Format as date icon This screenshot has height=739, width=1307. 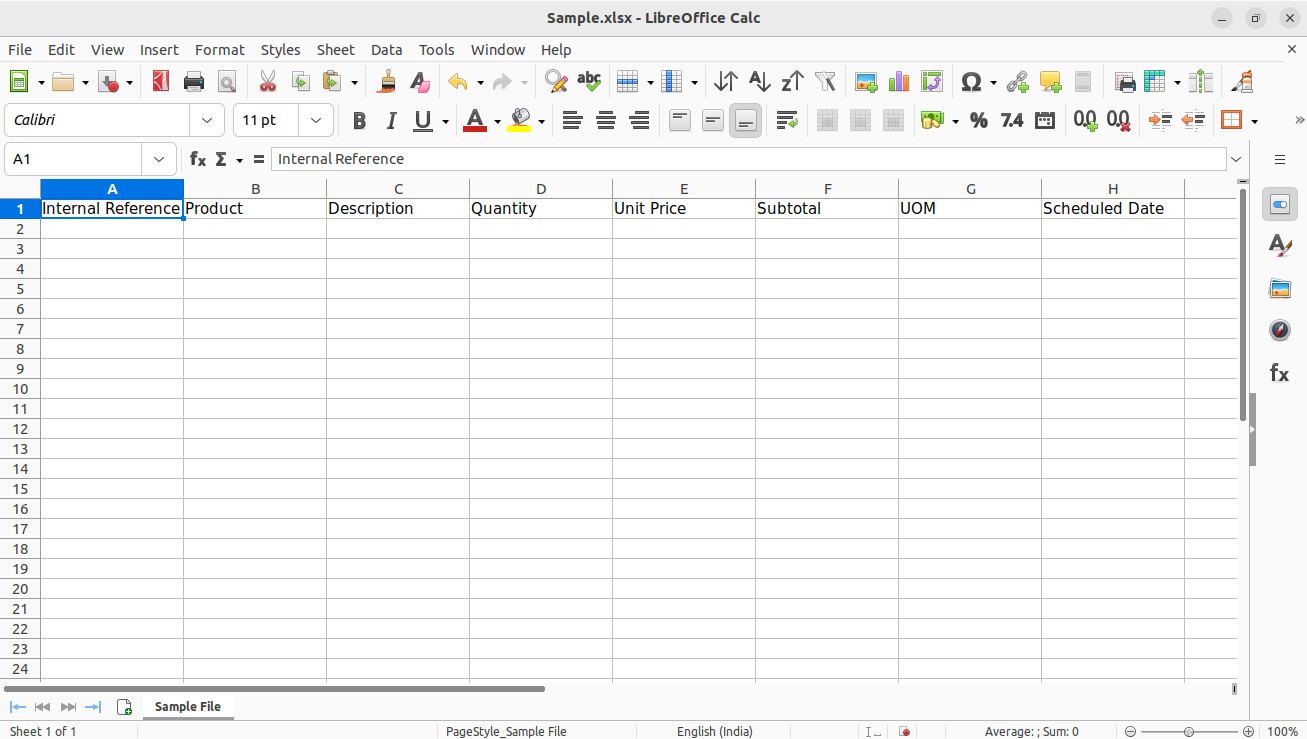(x=1045, y=121)
